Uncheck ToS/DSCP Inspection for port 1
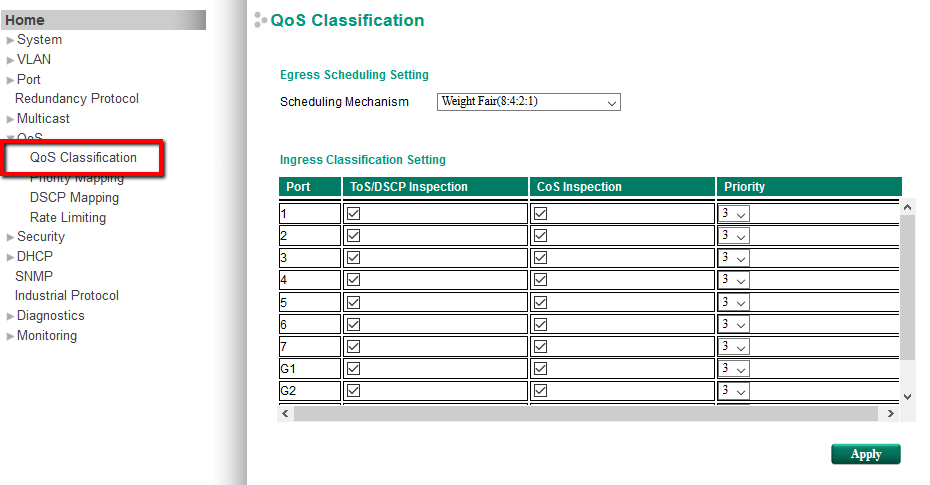The height and width of the screenshot is (485, 930). click(x=353, y=214)
